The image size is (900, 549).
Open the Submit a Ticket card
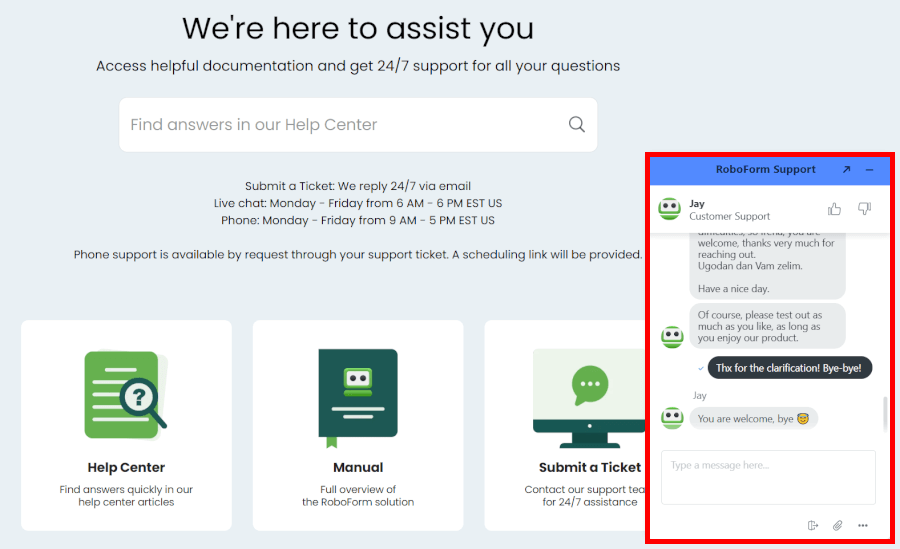[565, 425]
